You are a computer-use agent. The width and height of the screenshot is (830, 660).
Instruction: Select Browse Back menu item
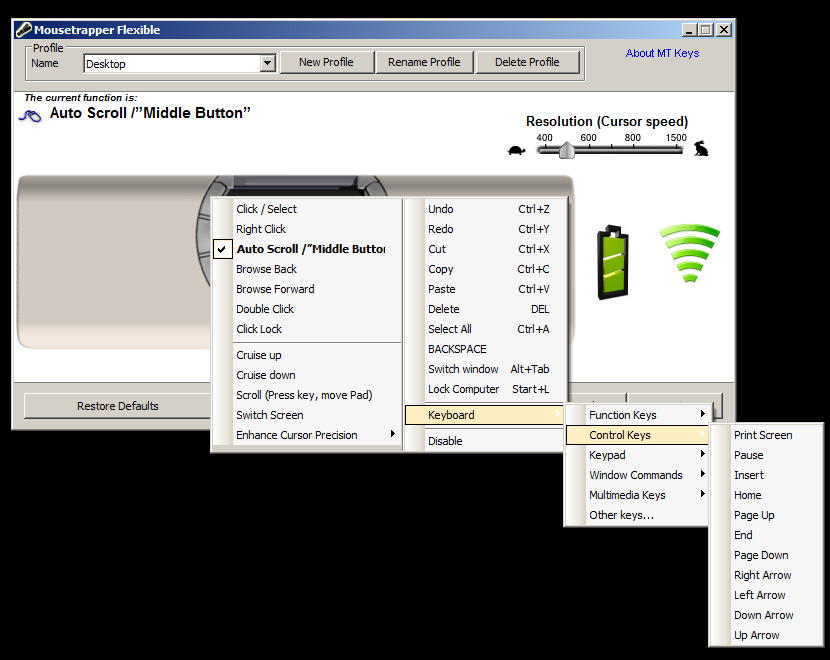(x=307, y=269)
